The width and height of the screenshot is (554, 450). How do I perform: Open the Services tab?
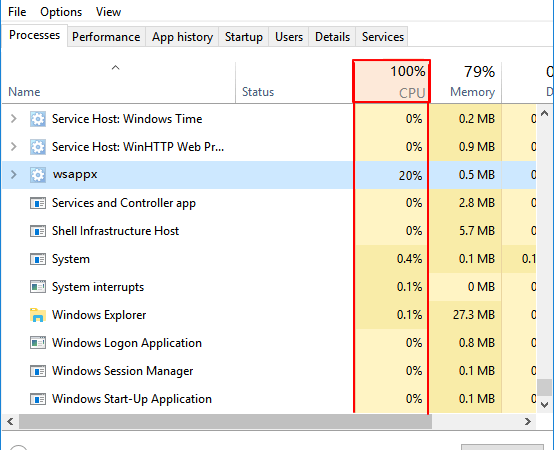(x=382, y=37)
